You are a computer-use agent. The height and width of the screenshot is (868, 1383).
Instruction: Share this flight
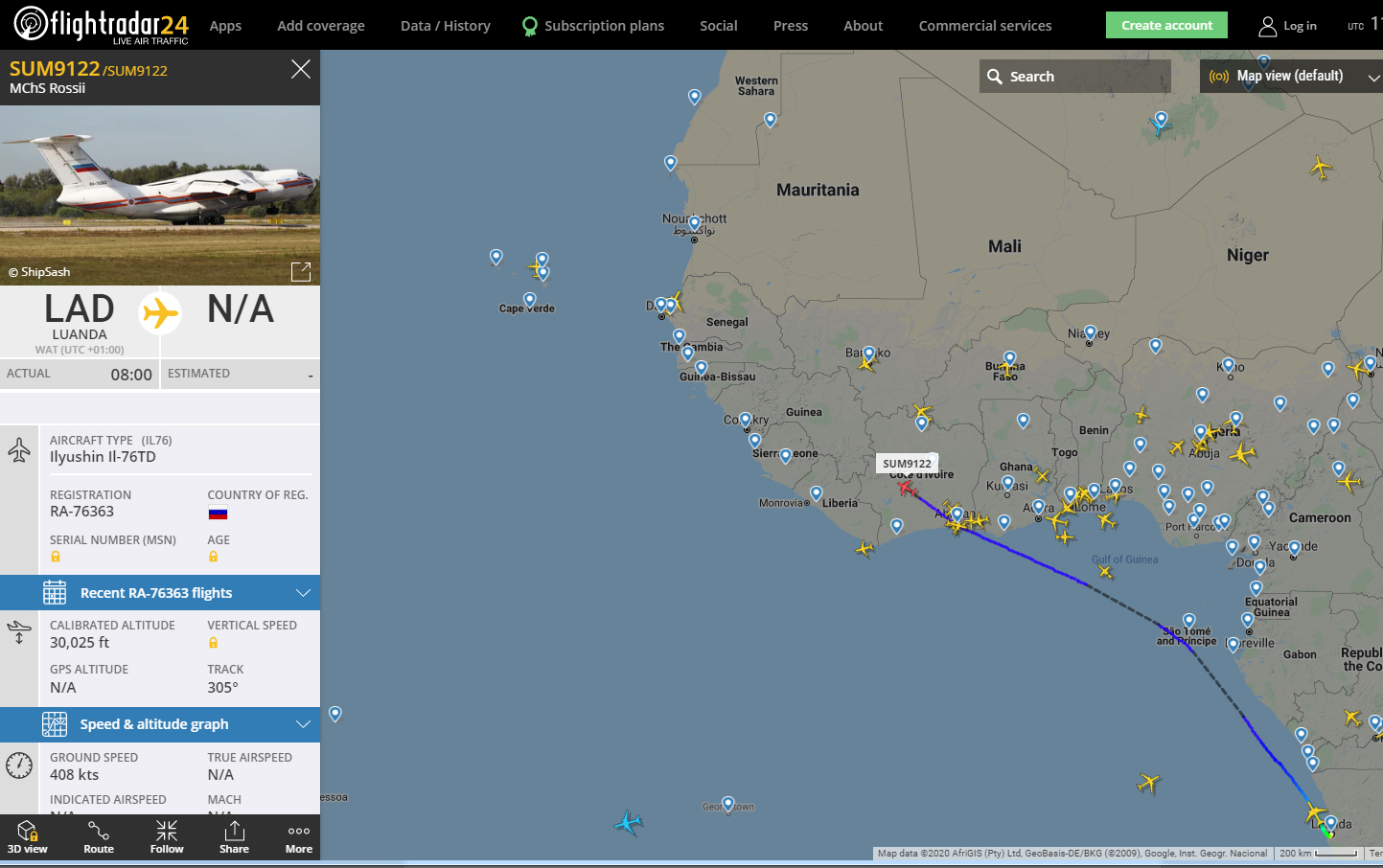(x=234, y=836)
